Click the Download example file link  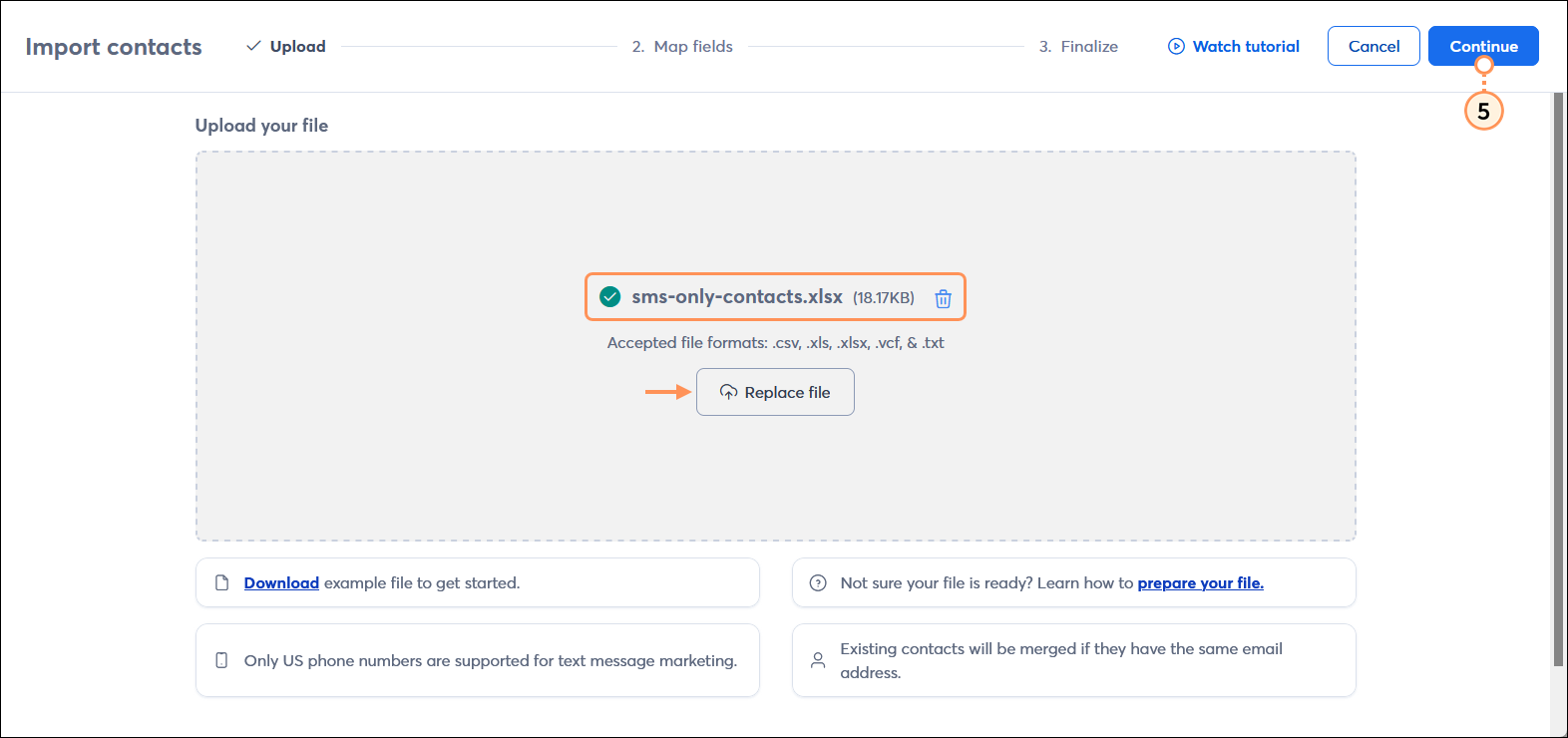pyautogui.click(x=281, y=582)
